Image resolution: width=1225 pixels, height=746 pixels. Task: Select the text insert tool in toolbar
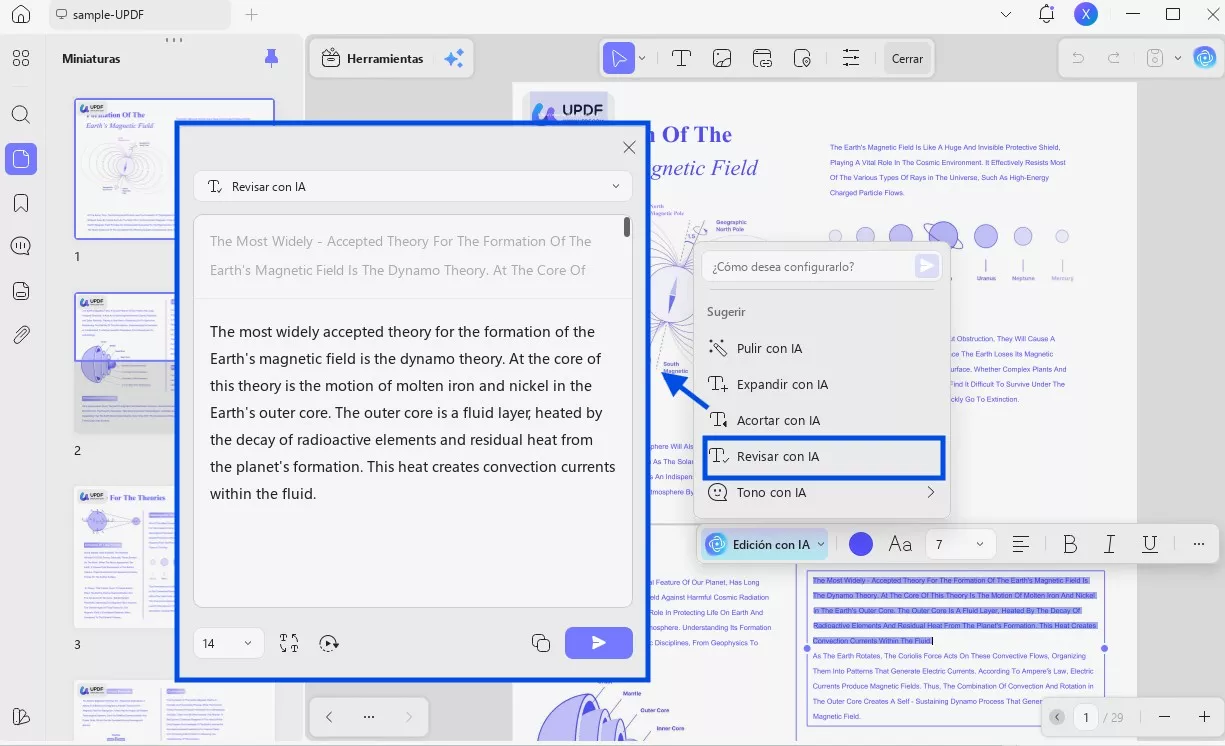(x=682, y=58)
